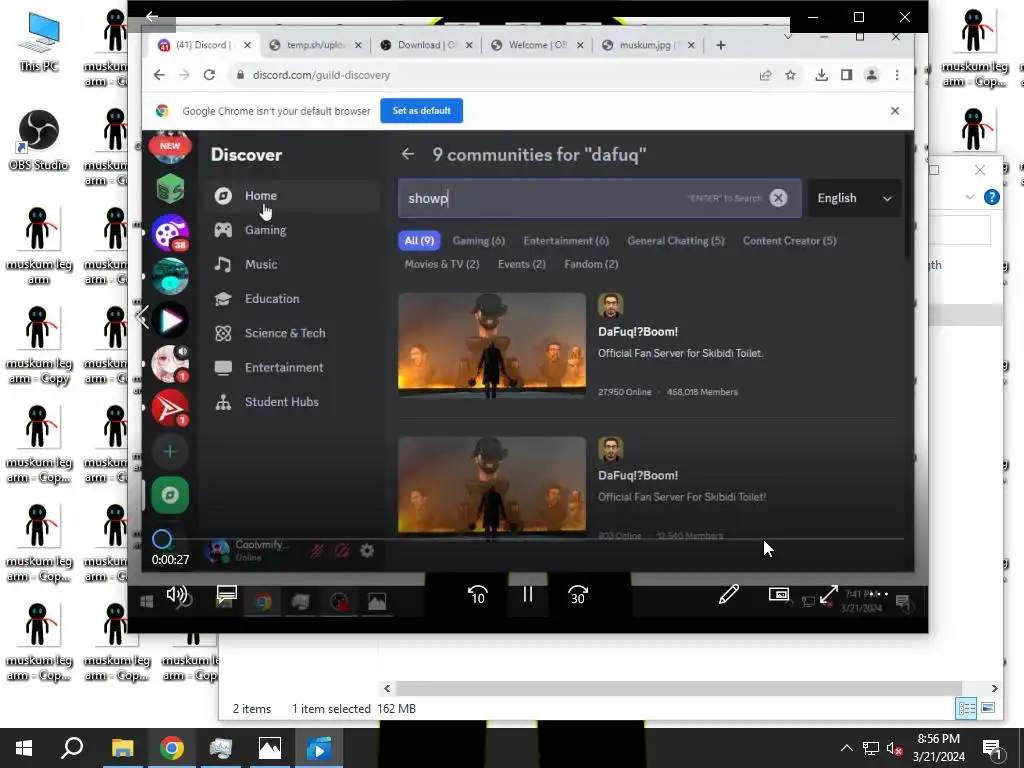1024x768 pixels.
Task: Open the video player volume control
Action: 176,594
